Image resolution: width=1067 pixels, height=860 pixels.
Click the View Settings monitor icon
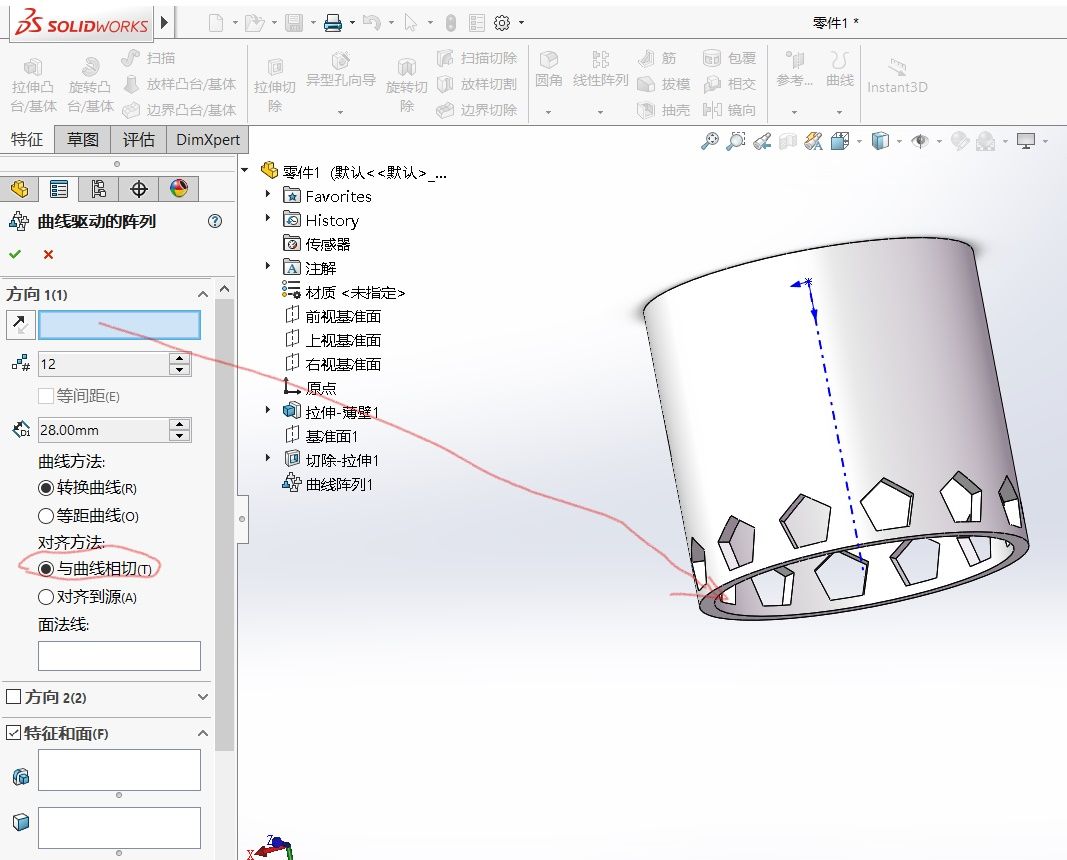[1025, 141]
